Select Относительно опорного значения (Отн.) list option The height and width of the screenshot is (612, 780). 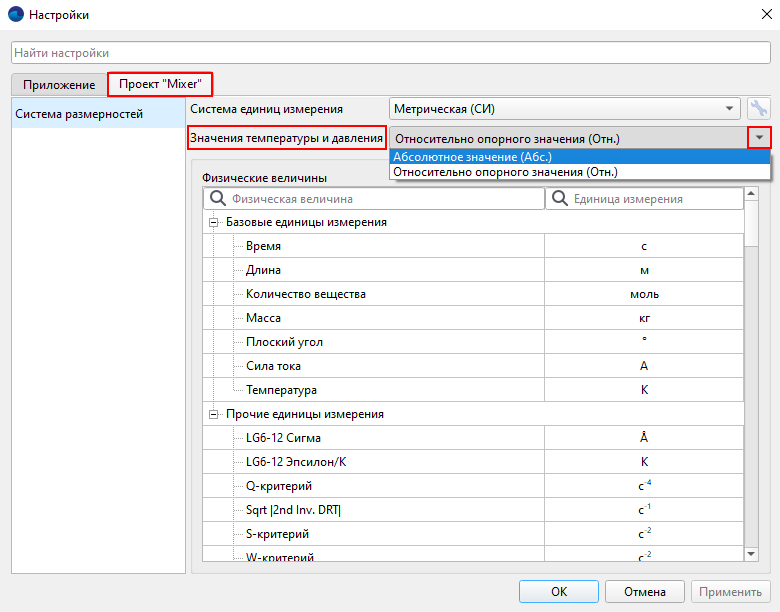[579, 172]
